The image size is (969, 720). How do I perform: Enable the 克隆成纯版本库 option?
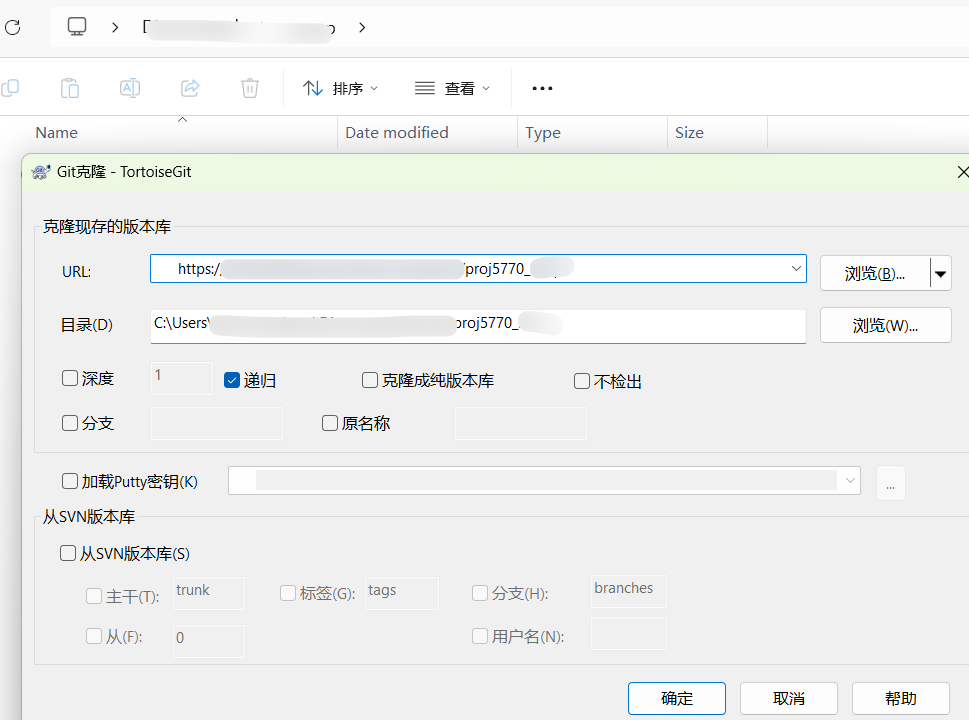[x=370, y=380]
